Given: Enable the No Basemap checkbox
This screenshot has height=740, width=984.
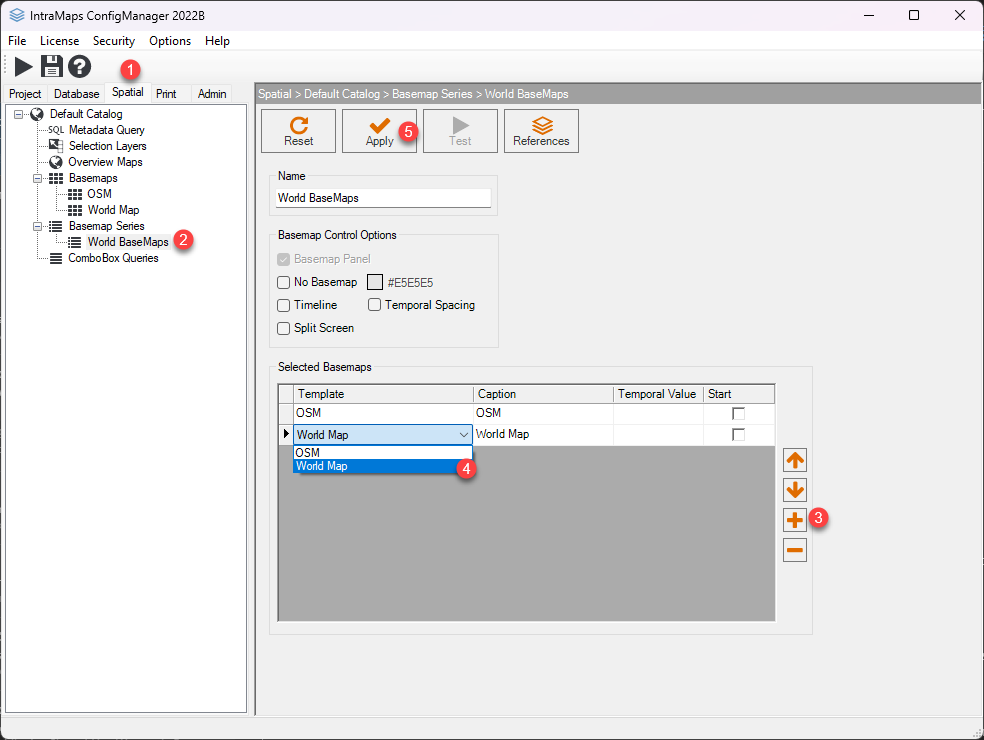Looking at the screenshot, I should click(x=284, y=283).
